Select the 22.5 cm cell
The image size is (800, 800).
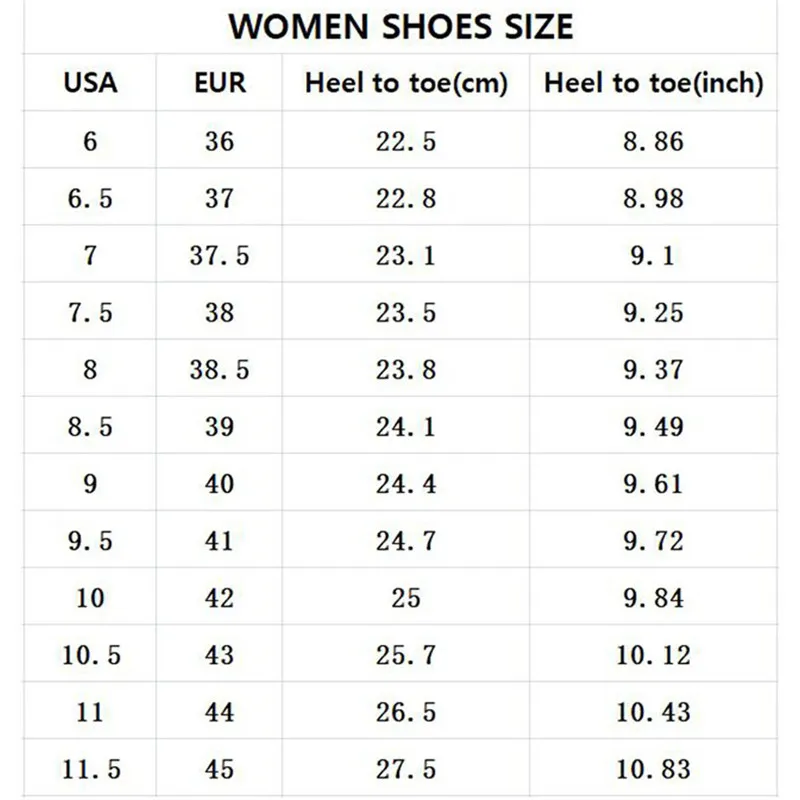point(406,141)
